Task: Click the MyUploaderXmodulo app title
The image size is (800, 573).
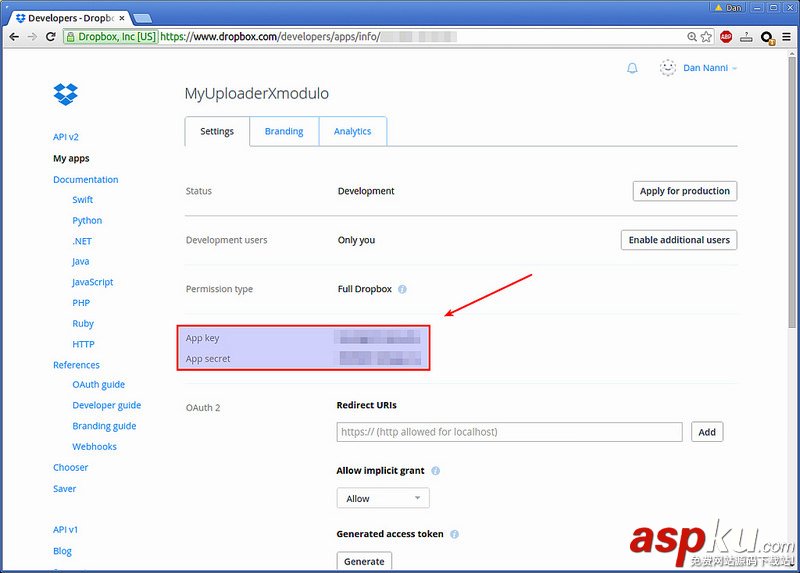Action: [x=257, y=93]
